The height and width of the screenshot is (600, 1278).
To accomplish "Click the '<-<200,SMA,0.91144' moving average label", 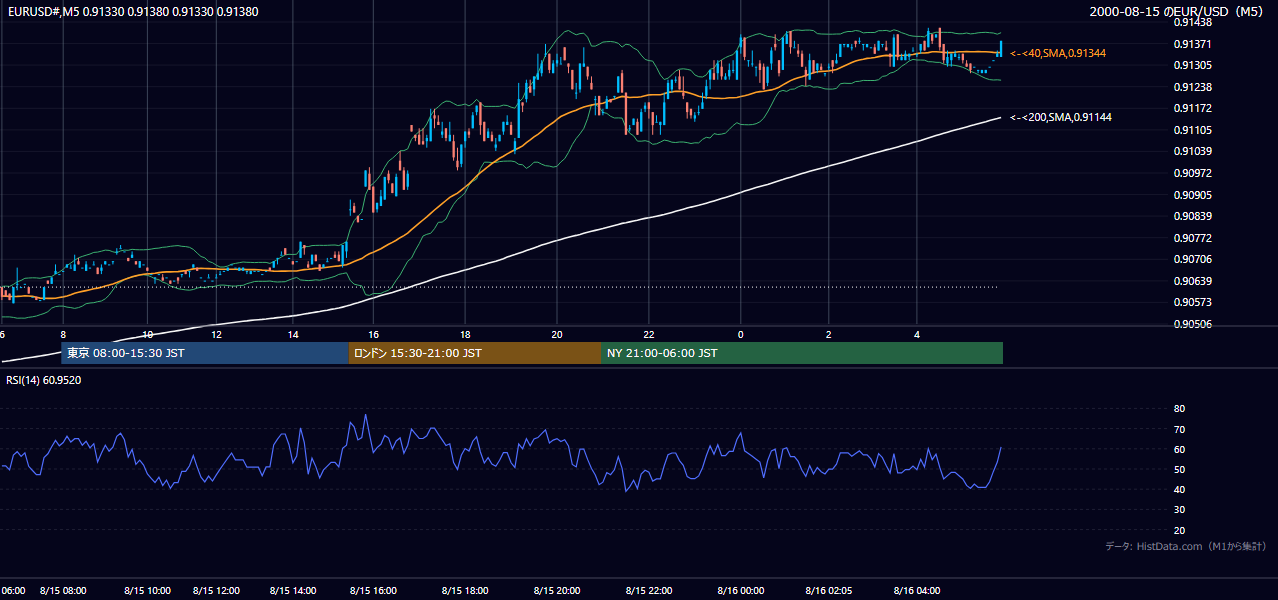I will (1061, 118).
